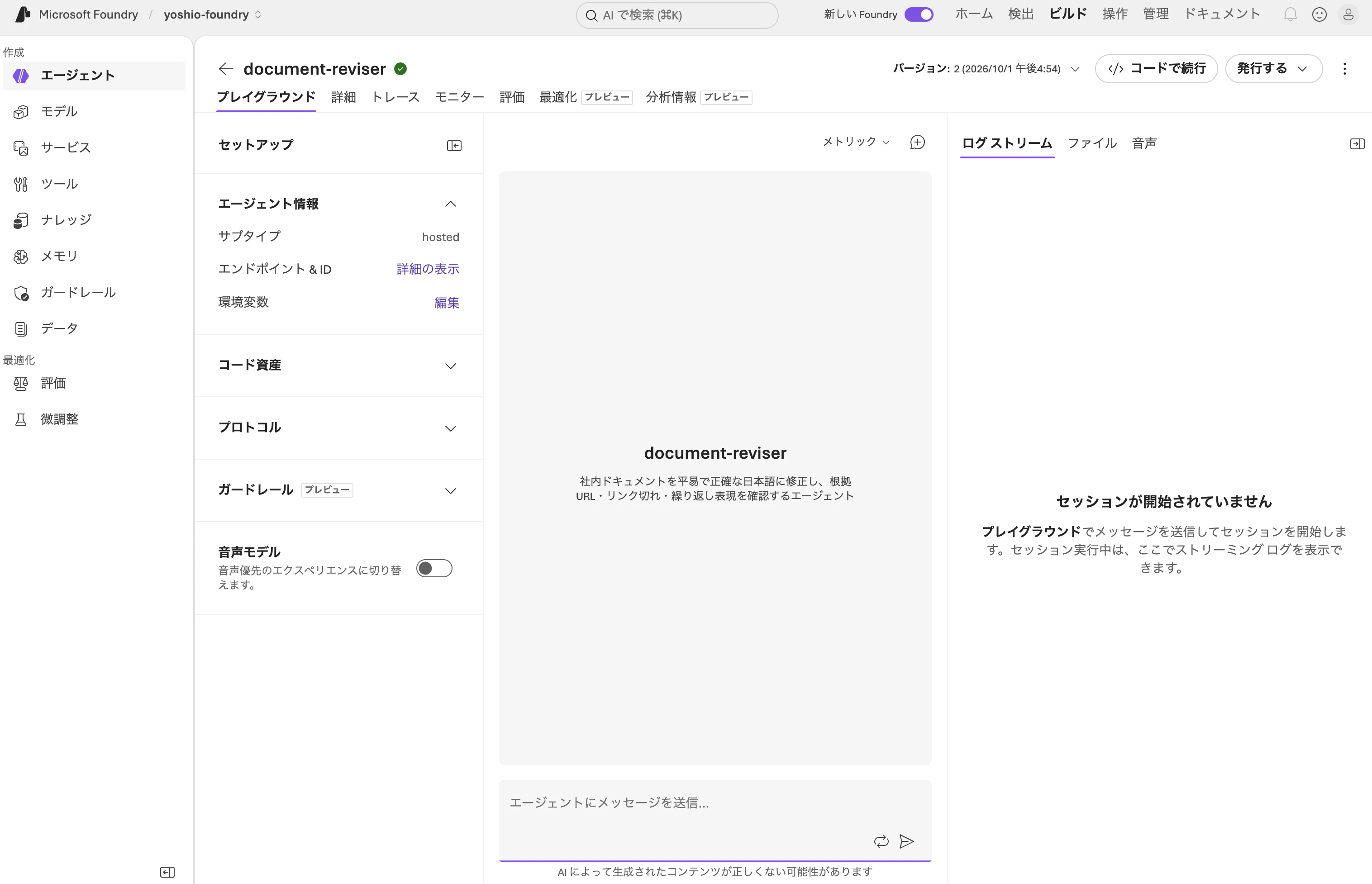
Task: Click the 編集 link for 環境変数
Action: click(x=447, y=303)
